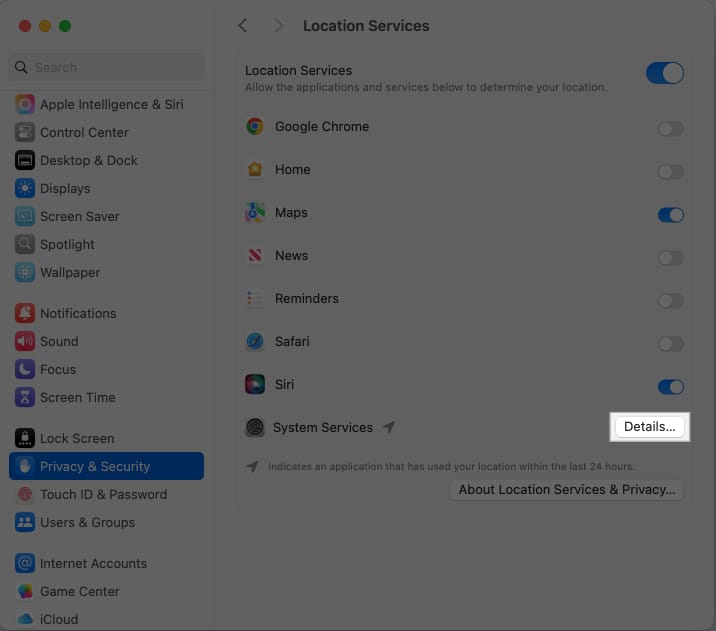Open About Location Services & Privacy

coord(567,489)
